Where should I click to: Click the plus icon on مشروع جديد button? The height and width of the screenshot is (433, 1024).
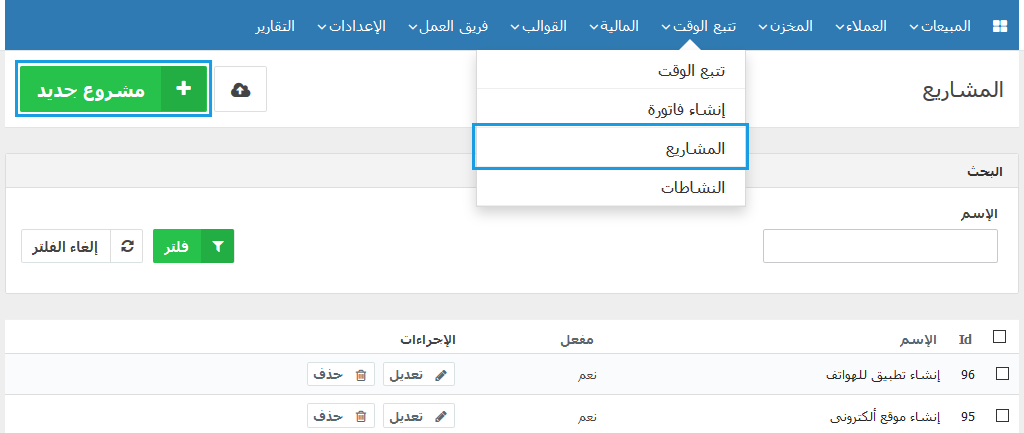coord(184,89)
